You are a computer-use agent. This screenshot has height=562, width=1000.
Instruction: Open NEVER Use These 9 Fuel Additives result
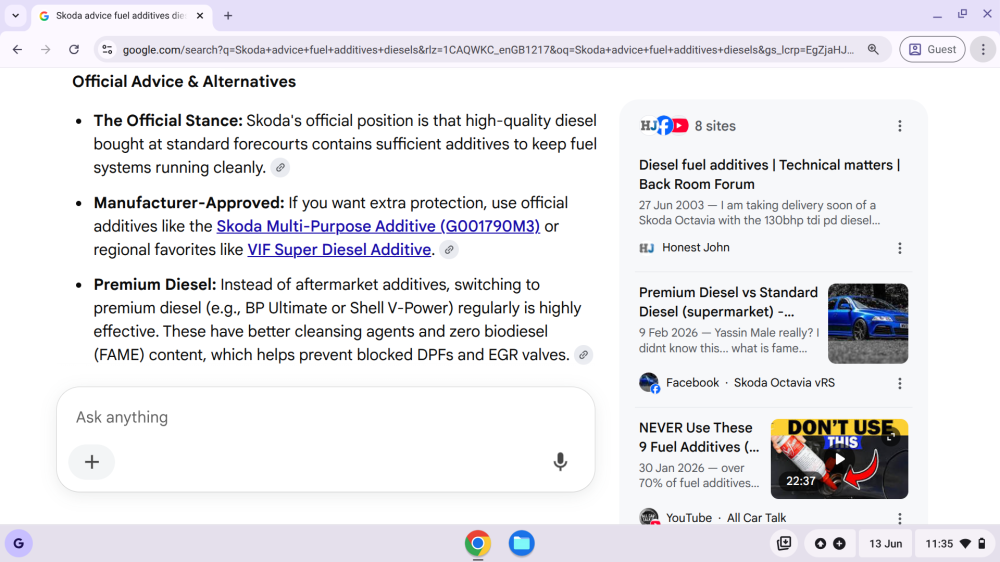click(x=699, y=438)
